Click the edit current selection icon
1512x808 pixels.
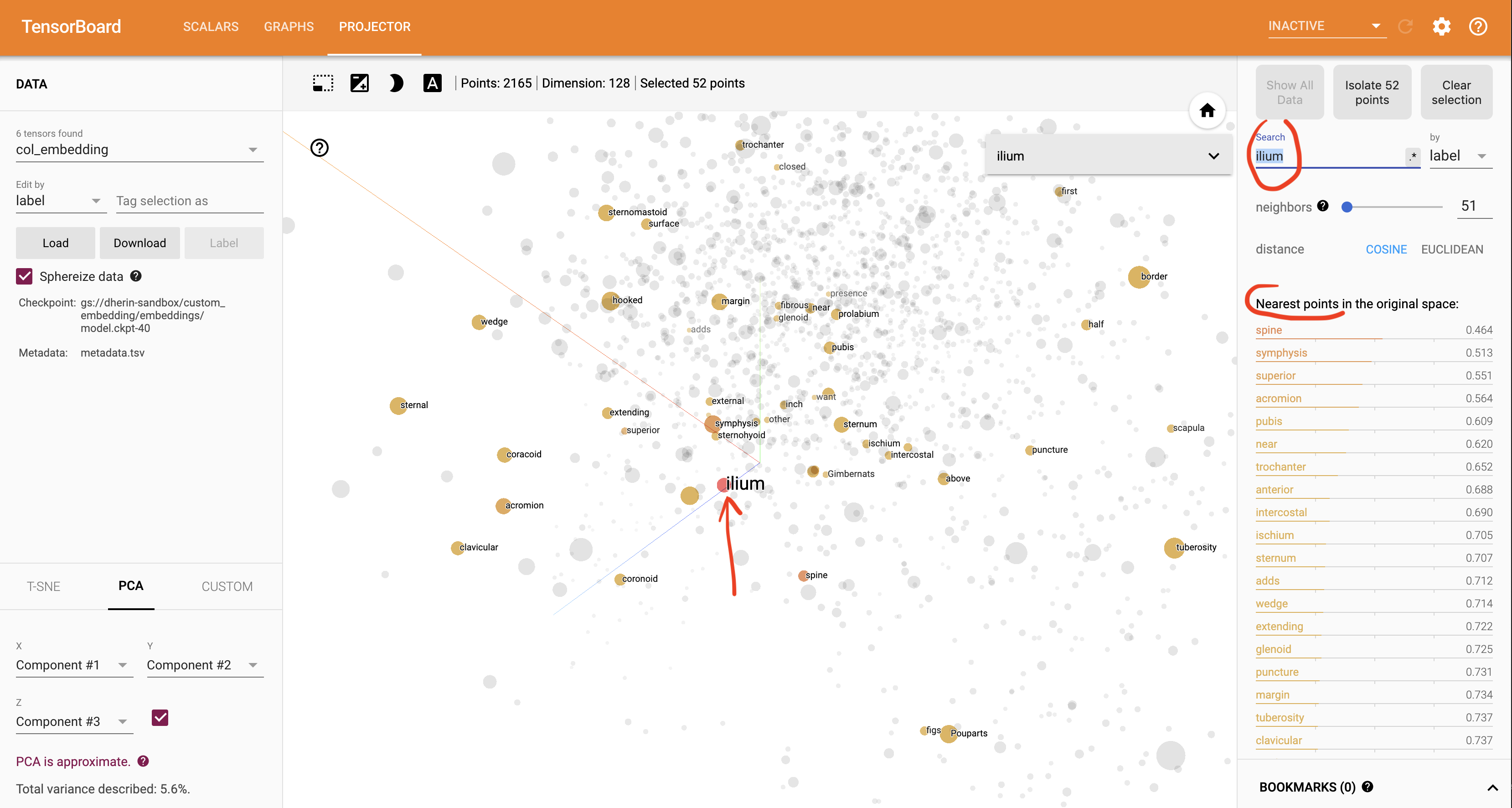pyautogui.click(x=359, y=83)
